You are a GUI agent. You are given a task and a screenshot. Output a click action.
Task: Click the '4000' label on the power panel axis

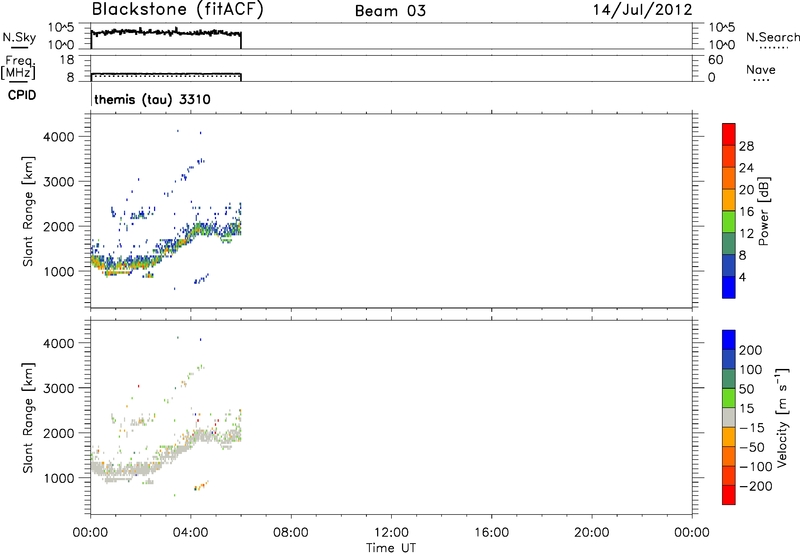coord(58,137)
